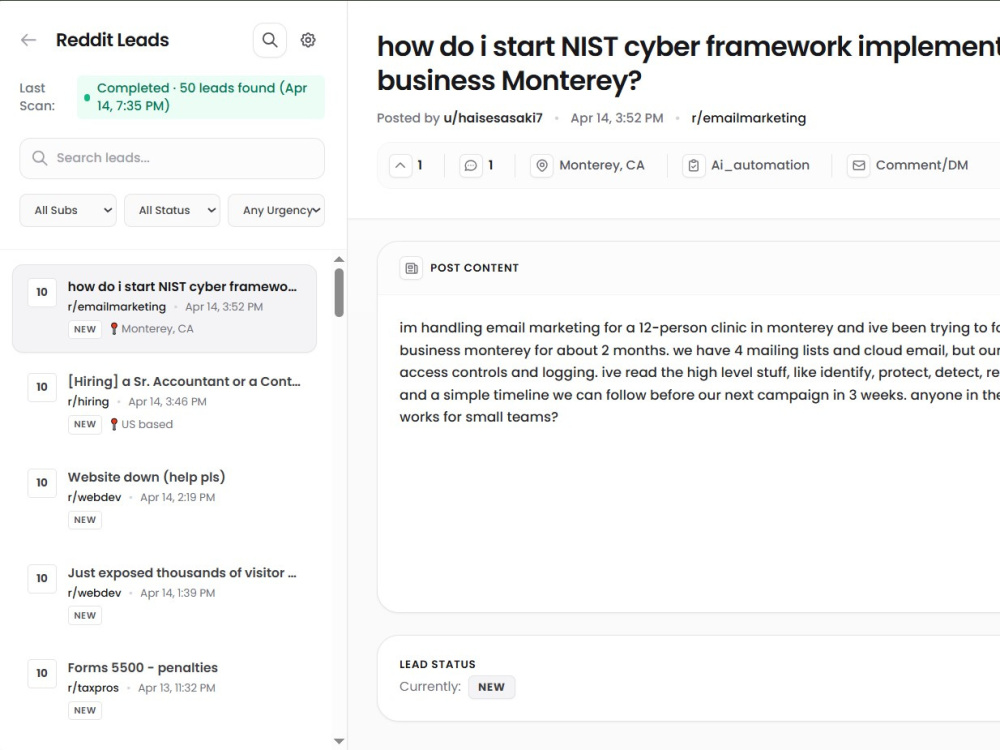The height and width of the screenshot is (750, 1000).
Task: Click the Apr 14, 2:19 PM timestamp
Action: pyautogui.click(x=177, y=497)
